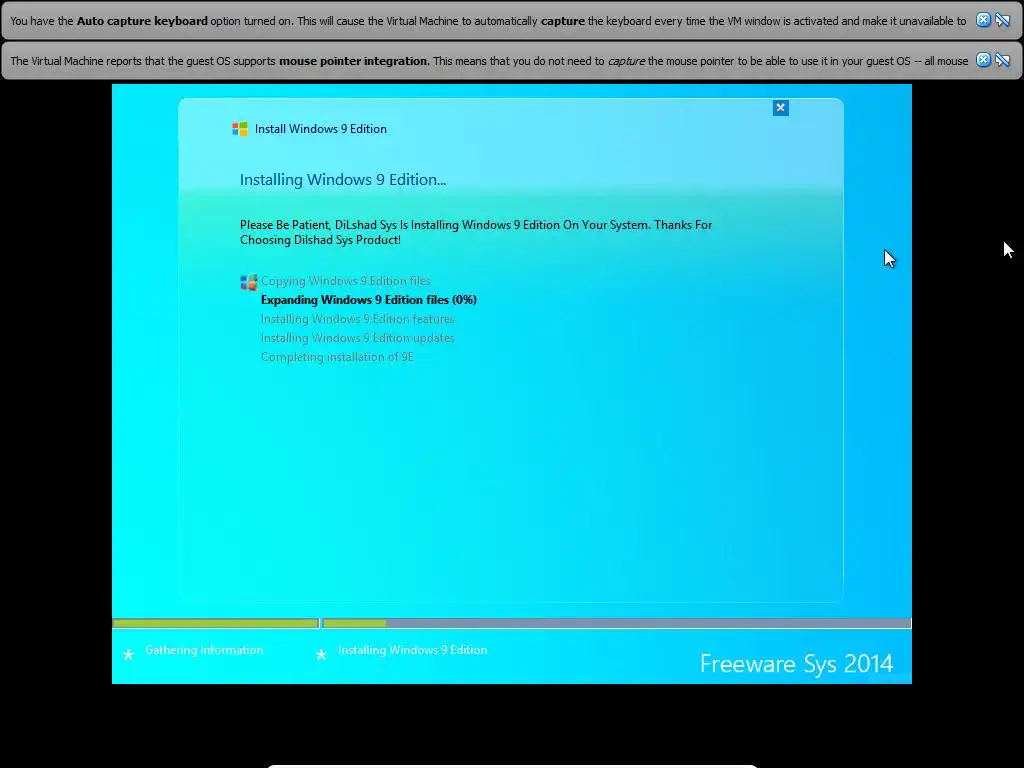
Task: Click the 'Gathering Information' footer label
Action: click(x=204, y=650)
